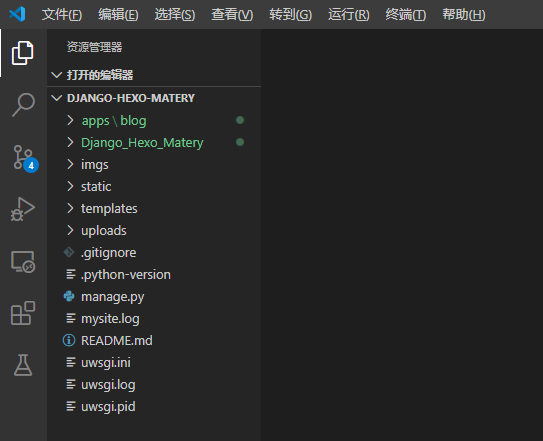Viewport: 543px width, 441px height.
Task: Select the .gitignore file name
Action: point(108,253)
